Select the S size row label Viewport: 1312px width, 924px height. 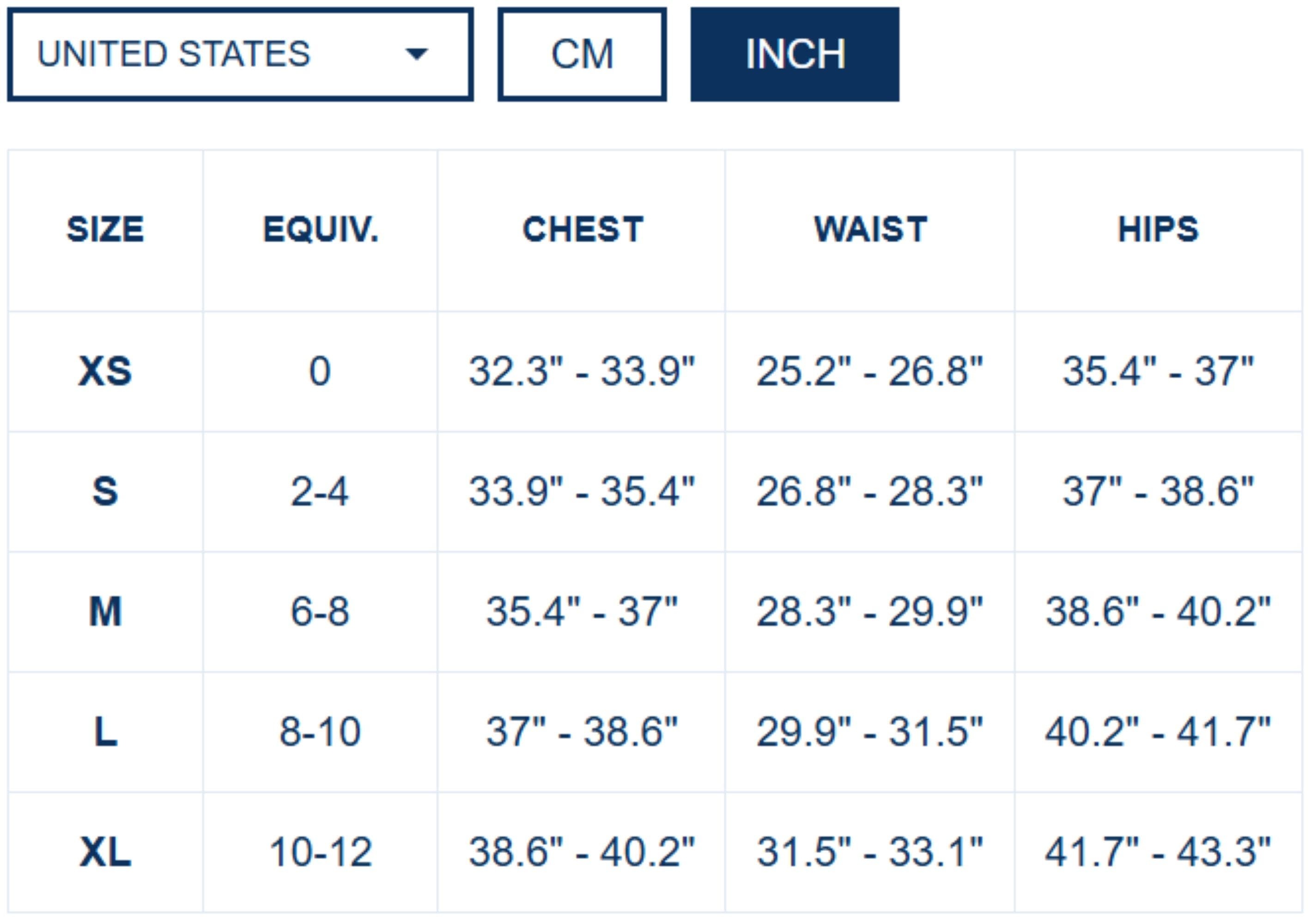point(105,492)
